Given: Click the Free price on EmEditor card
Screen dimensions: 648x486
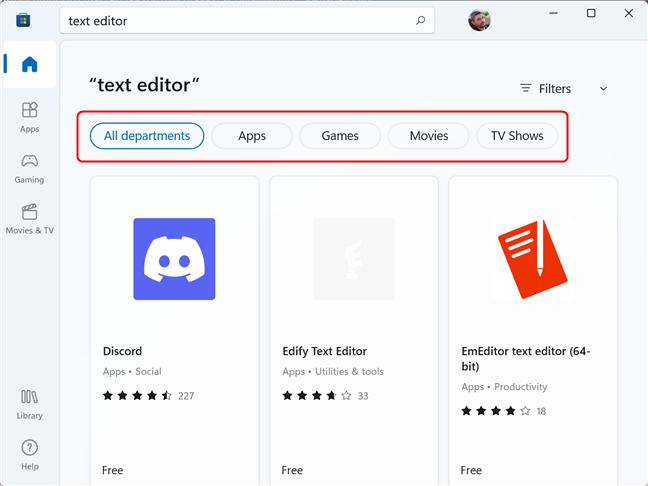Looking at the screenshot, I should coord(471,470).
